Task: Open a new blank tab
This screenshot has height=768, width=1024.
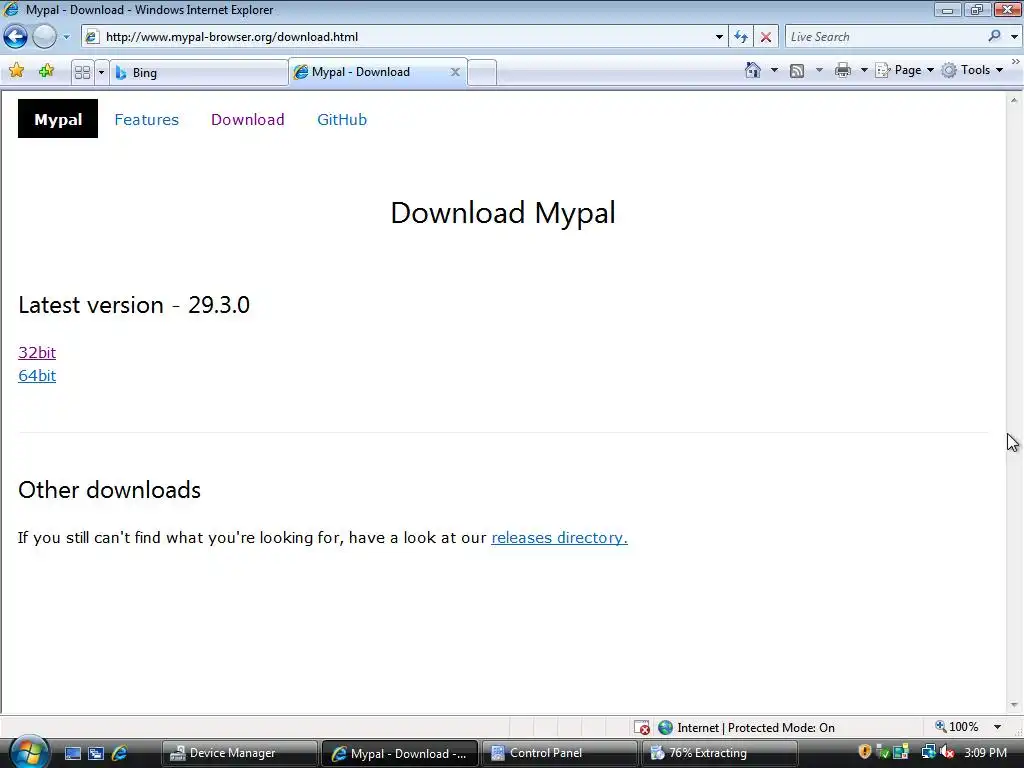Action: coord(482,72)
